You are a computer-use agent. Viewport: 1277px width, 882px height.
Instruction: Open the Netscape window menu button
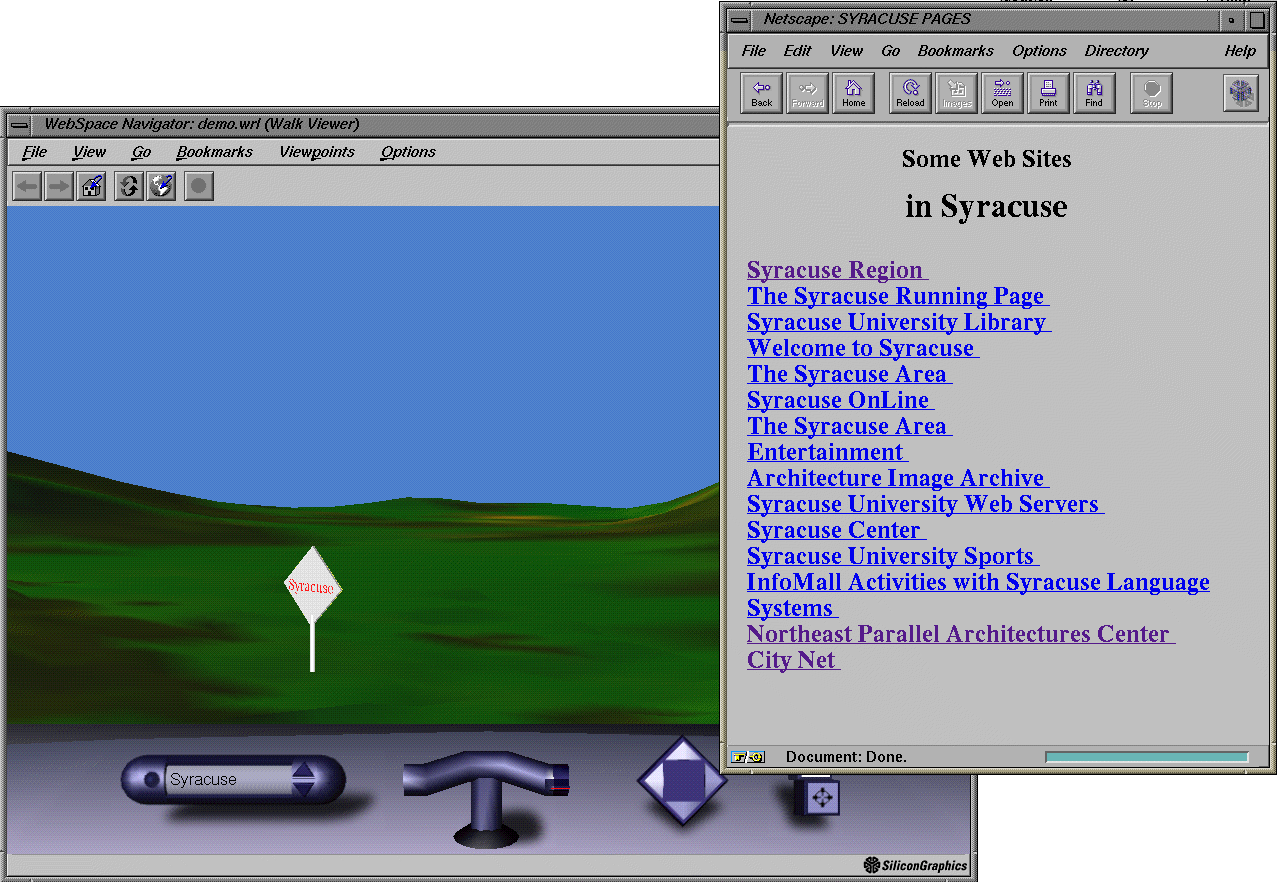738,19
